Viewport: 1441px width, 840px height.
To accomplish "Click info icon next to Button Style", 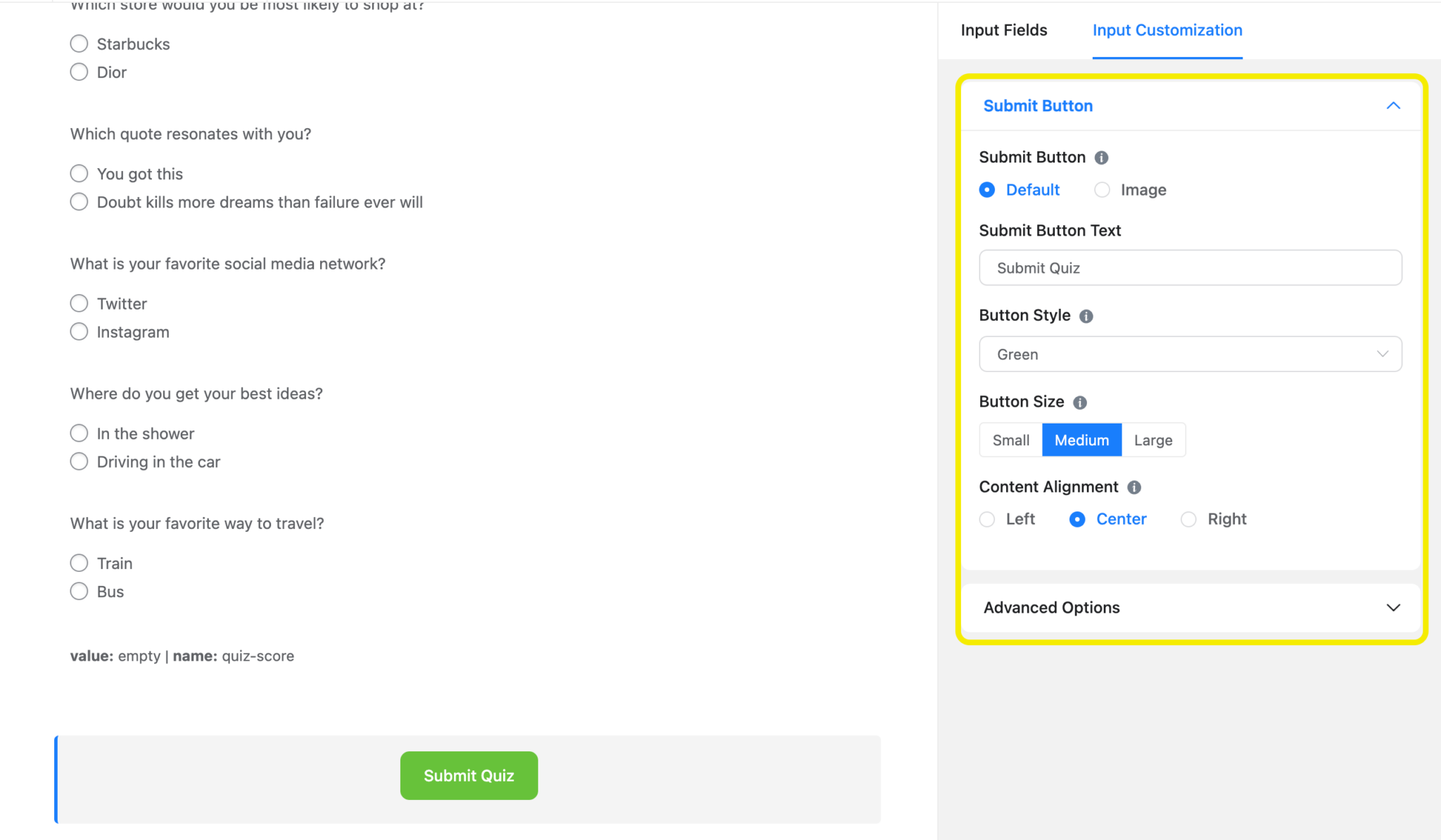I will click(x=1086, y=316).
